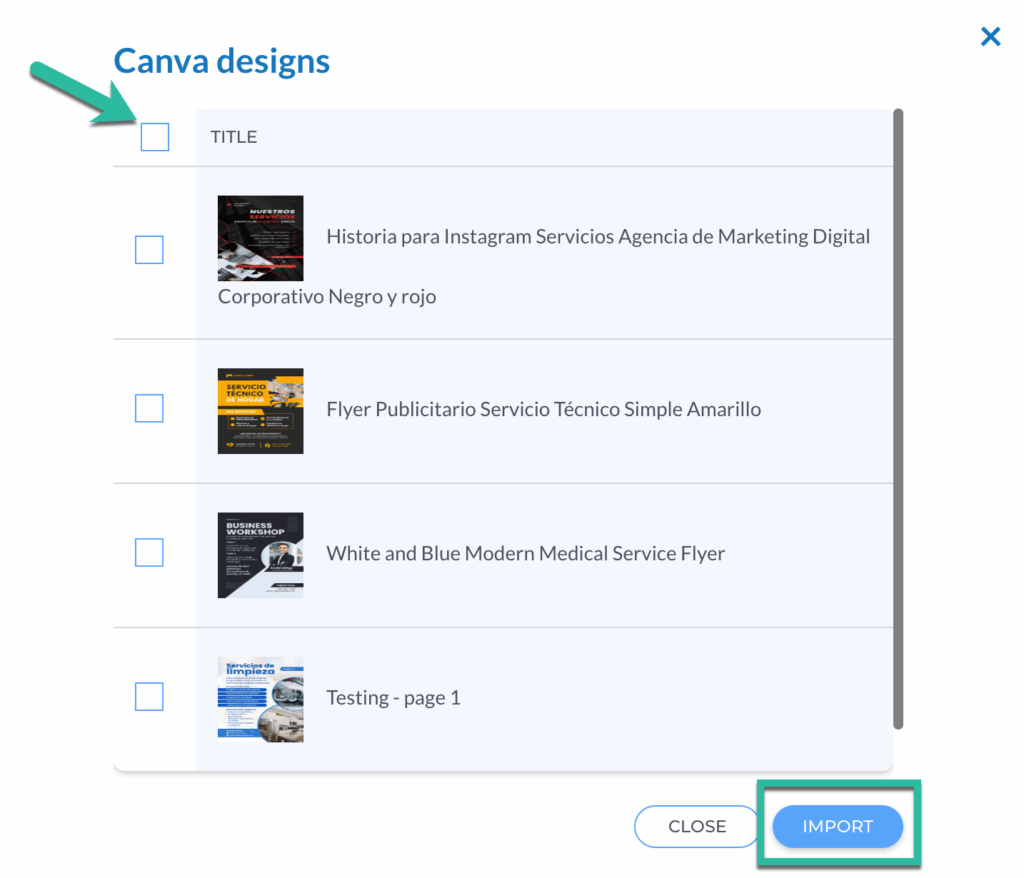Enable the White and Blue Medical Flyer checkbox
This screenshot has height=878, width=1024.
(149, 552)
